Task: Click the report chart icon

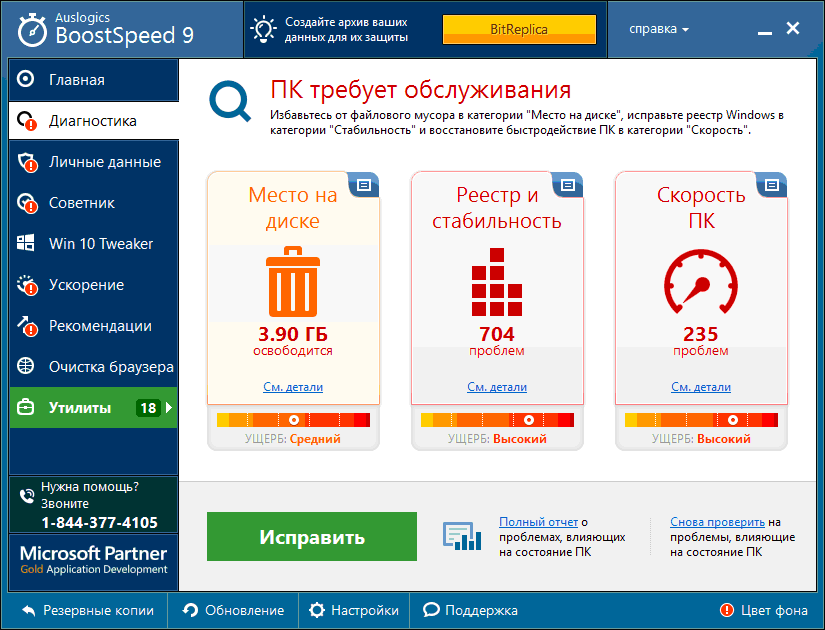Action: click(x=462, y=536)
